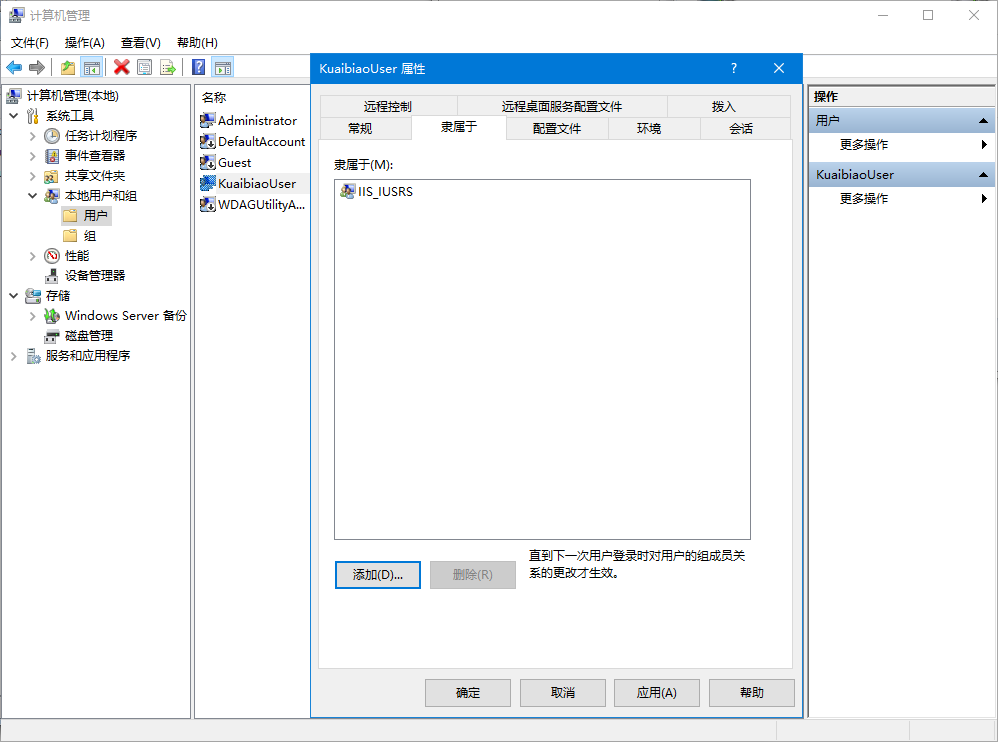Click the 系统工具 tools icon
998x742 pixels.
click(x=33, y=116)
